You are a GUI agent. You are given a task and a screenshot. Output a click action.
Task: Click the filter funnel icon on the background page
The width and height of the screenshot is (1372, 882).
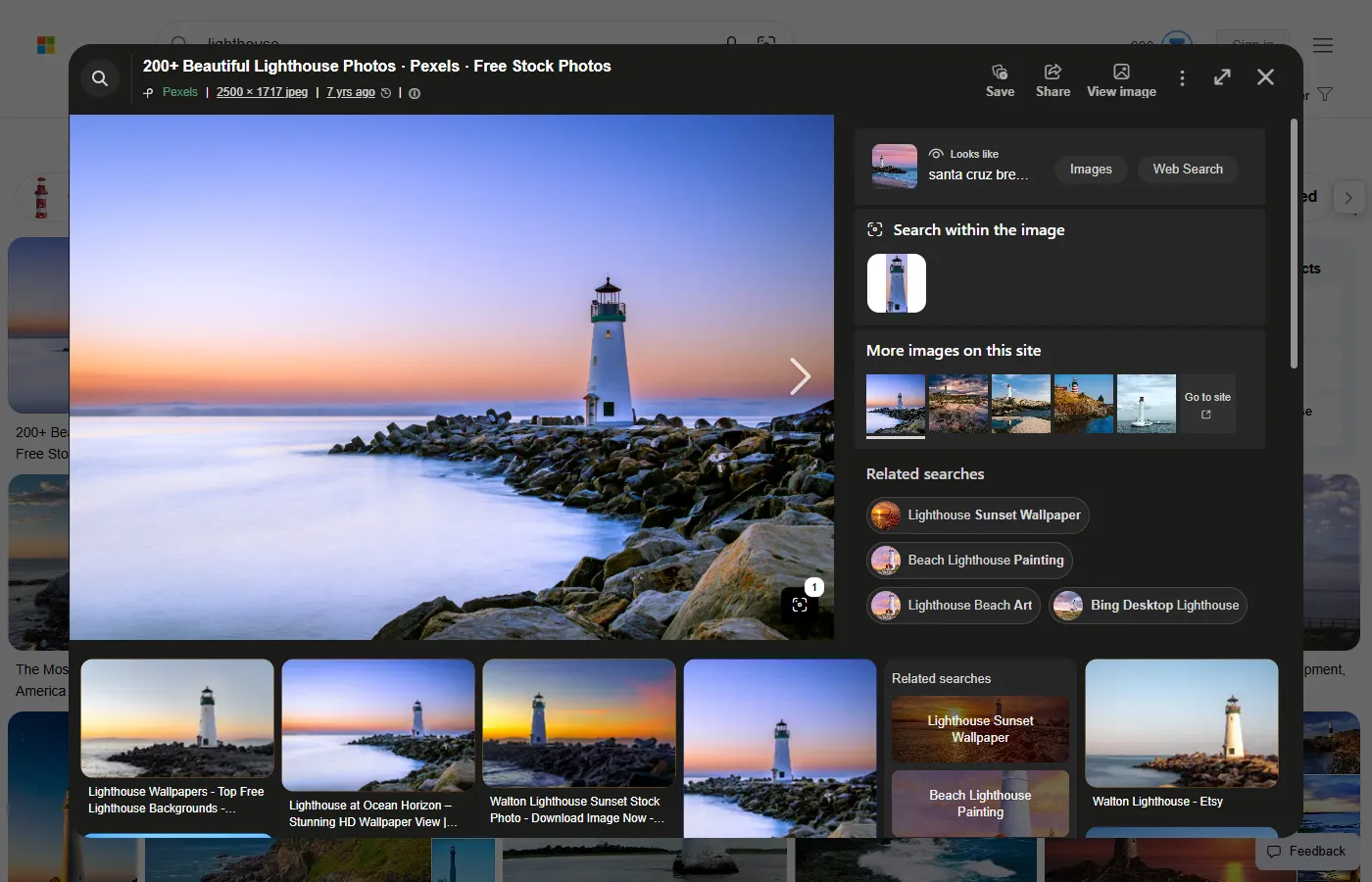point(1325,94)
